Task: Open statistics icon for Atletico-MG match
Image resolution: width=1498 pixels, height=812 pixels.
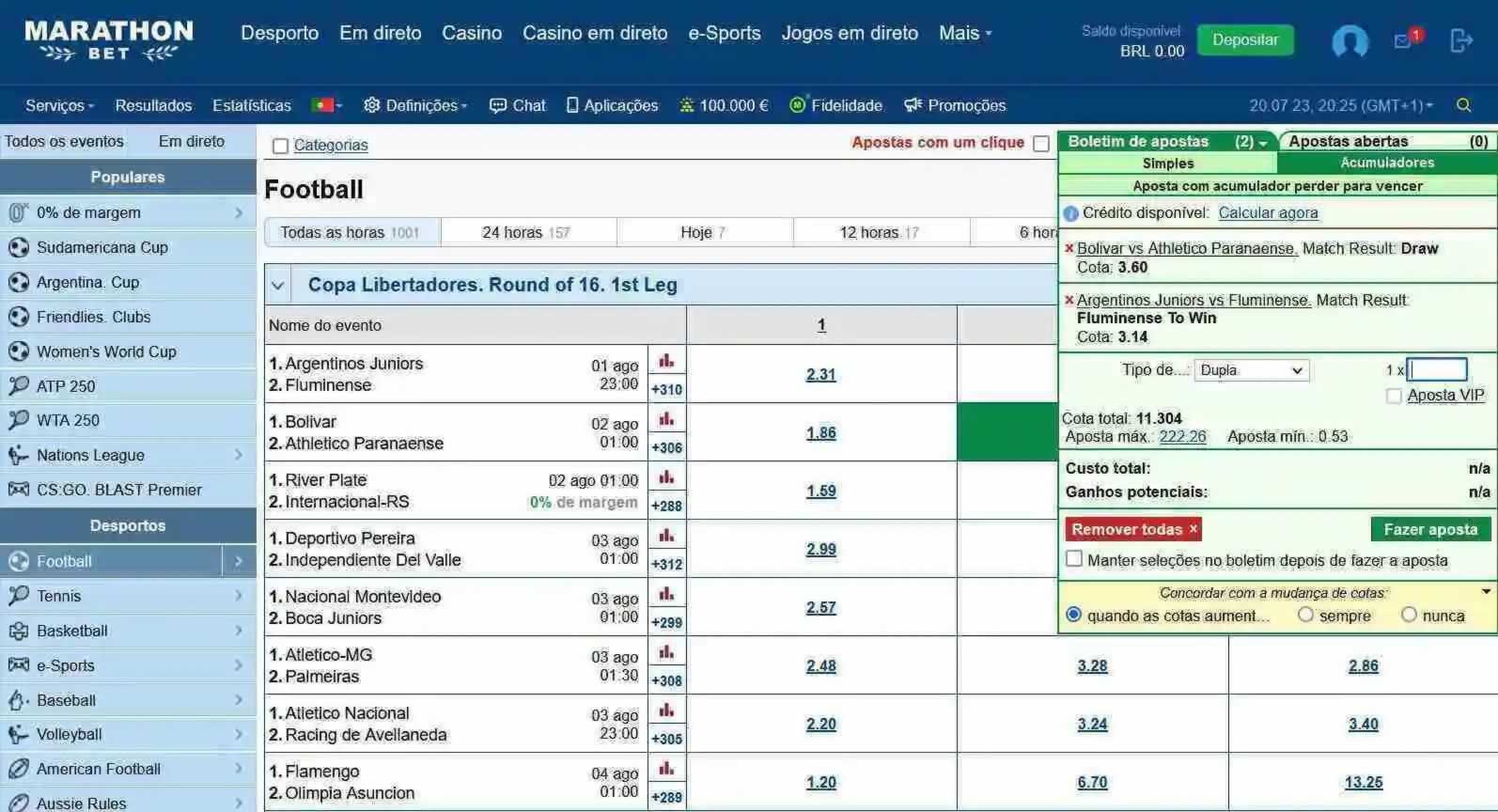Action: (x=666, y=652)
